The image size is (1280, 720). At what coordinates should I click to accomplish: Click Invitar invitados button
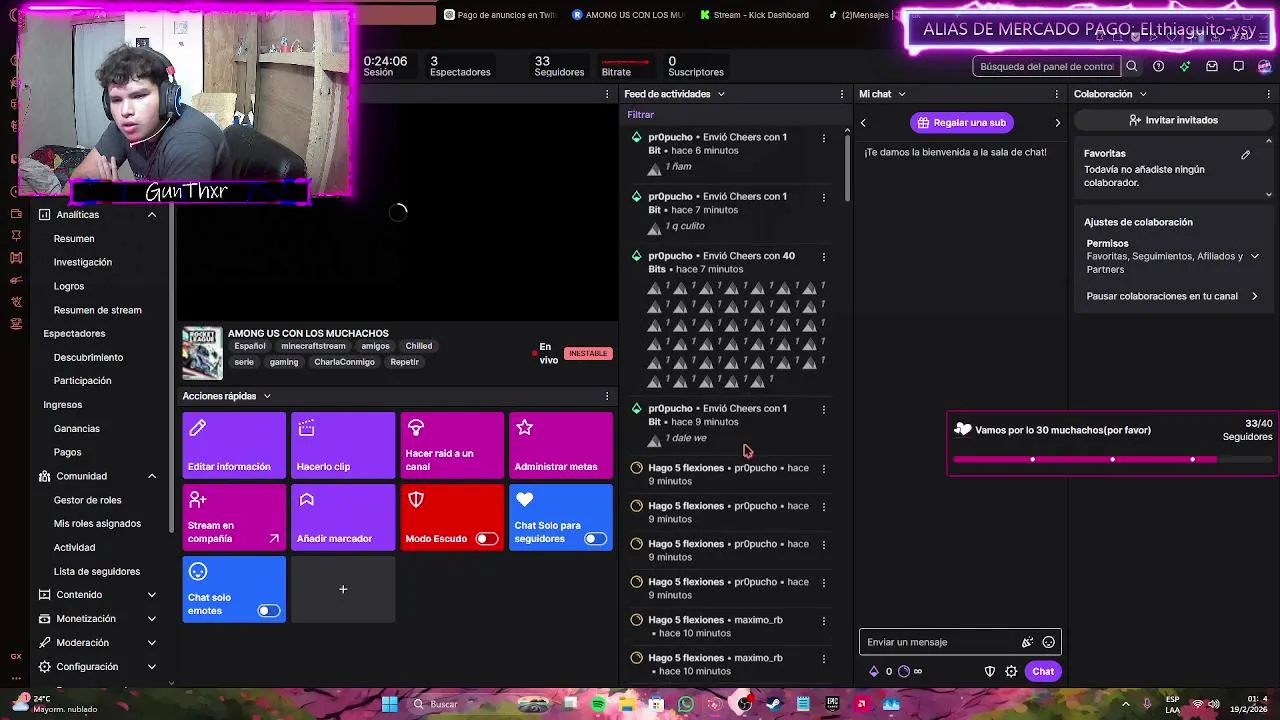(x=1173, y=120)
